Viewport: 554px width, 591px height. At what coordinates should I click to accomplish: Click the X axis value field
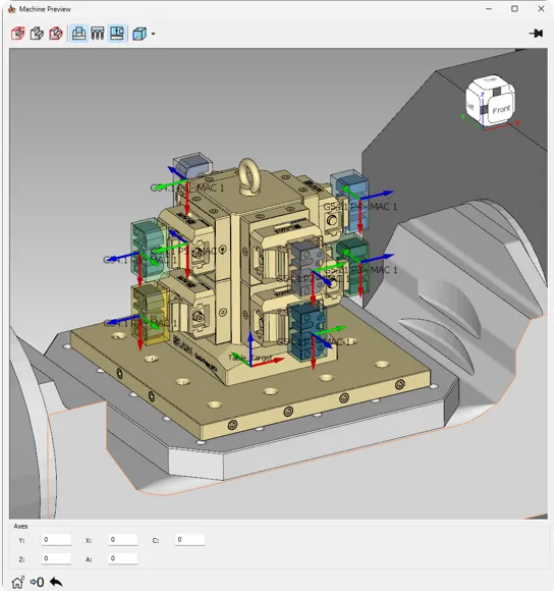coord(123,540)
